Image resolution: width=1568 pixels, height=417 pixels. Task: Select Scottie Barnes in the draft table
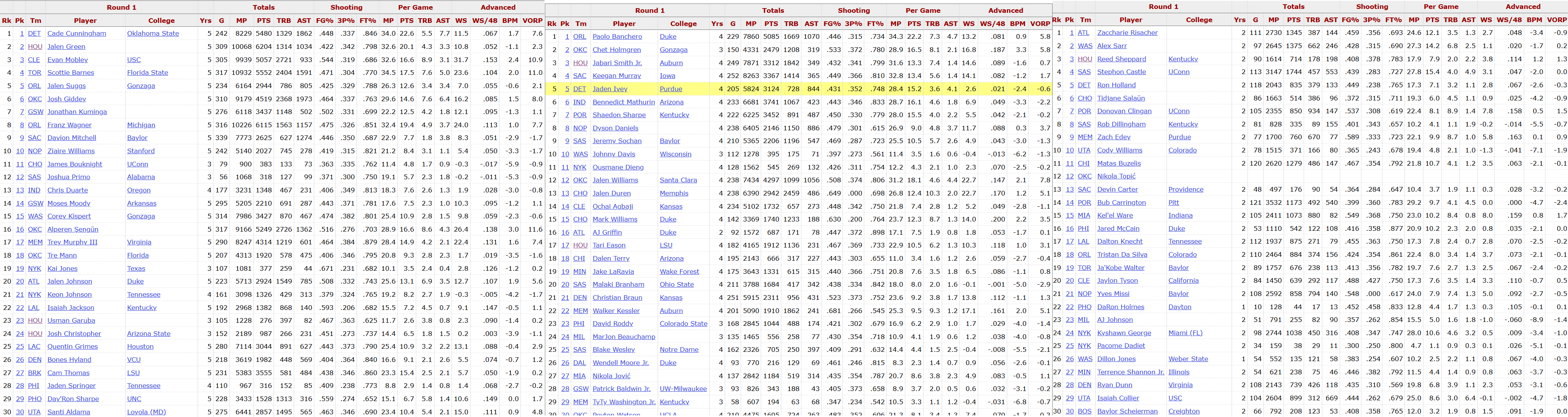pos(71,73)
